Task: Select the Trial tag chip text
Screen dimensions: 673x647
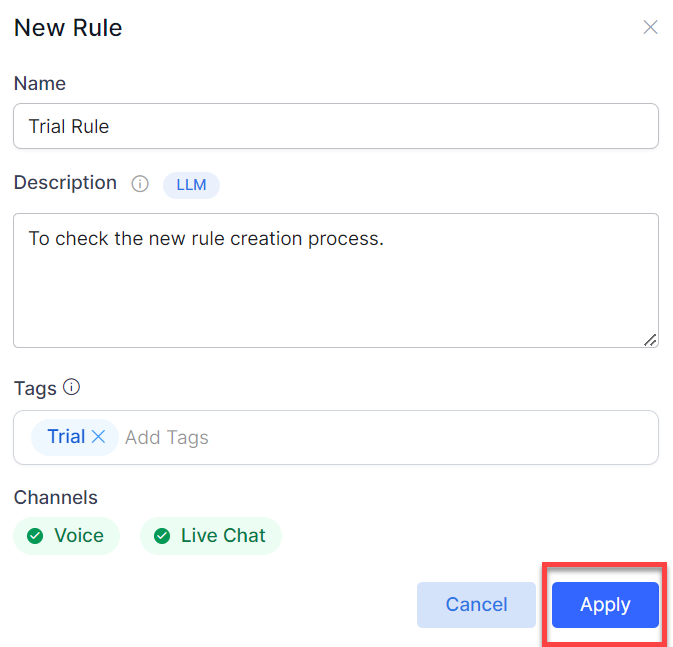Action: click(x=66, y=437)
